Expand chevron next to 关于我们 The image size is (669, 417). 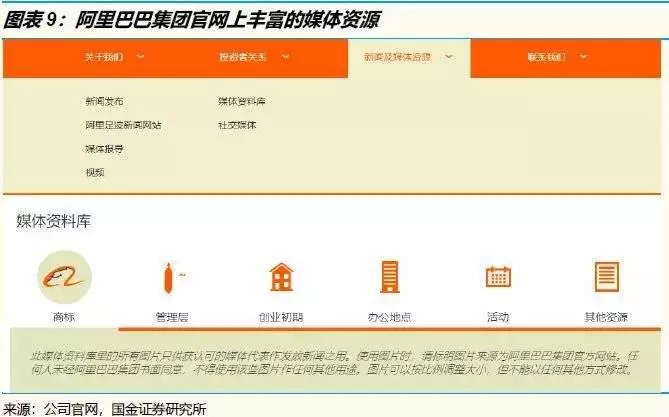coord(140,56)
